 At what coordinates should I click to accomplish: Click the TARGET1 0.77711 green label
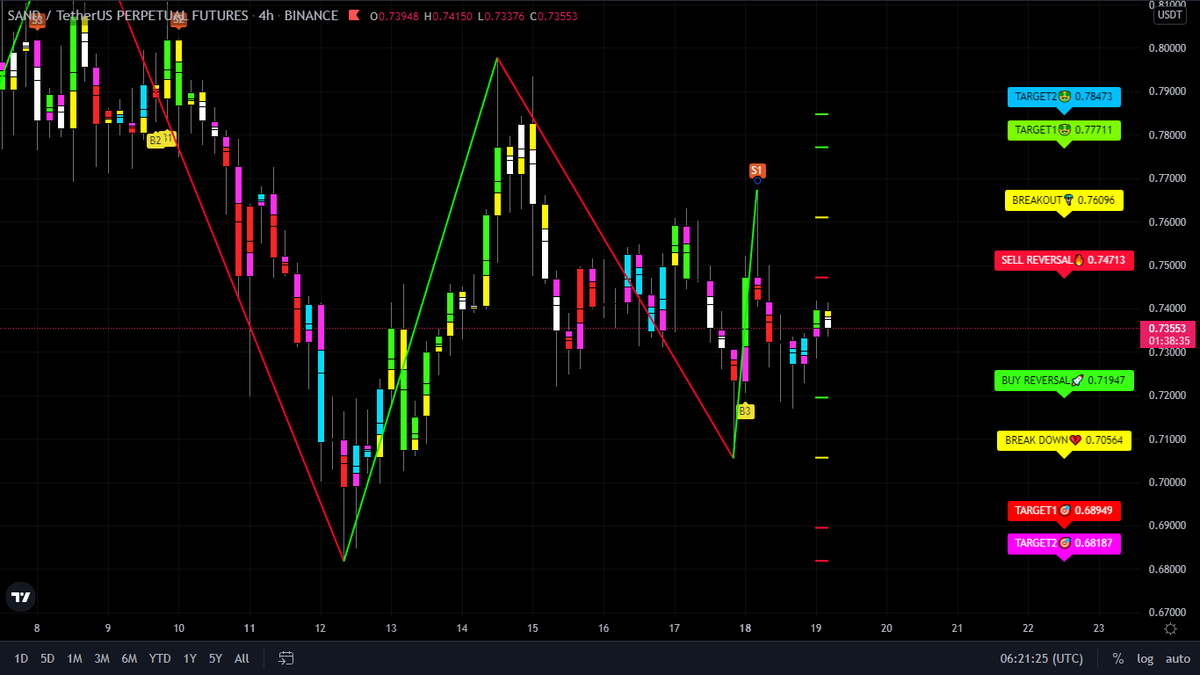pos(1064,130)
